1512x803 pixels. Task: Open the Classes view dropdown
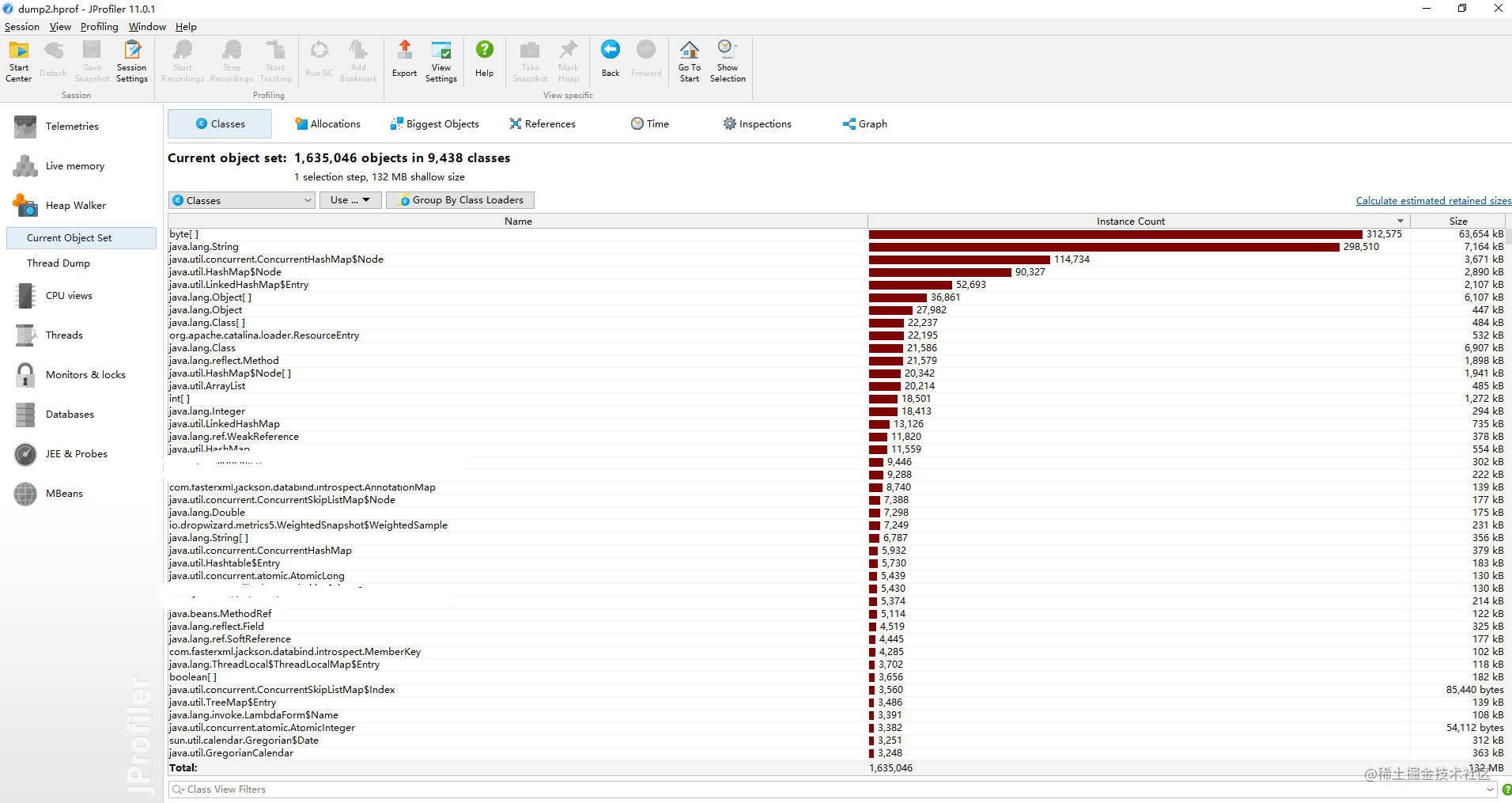click(242, 200)
